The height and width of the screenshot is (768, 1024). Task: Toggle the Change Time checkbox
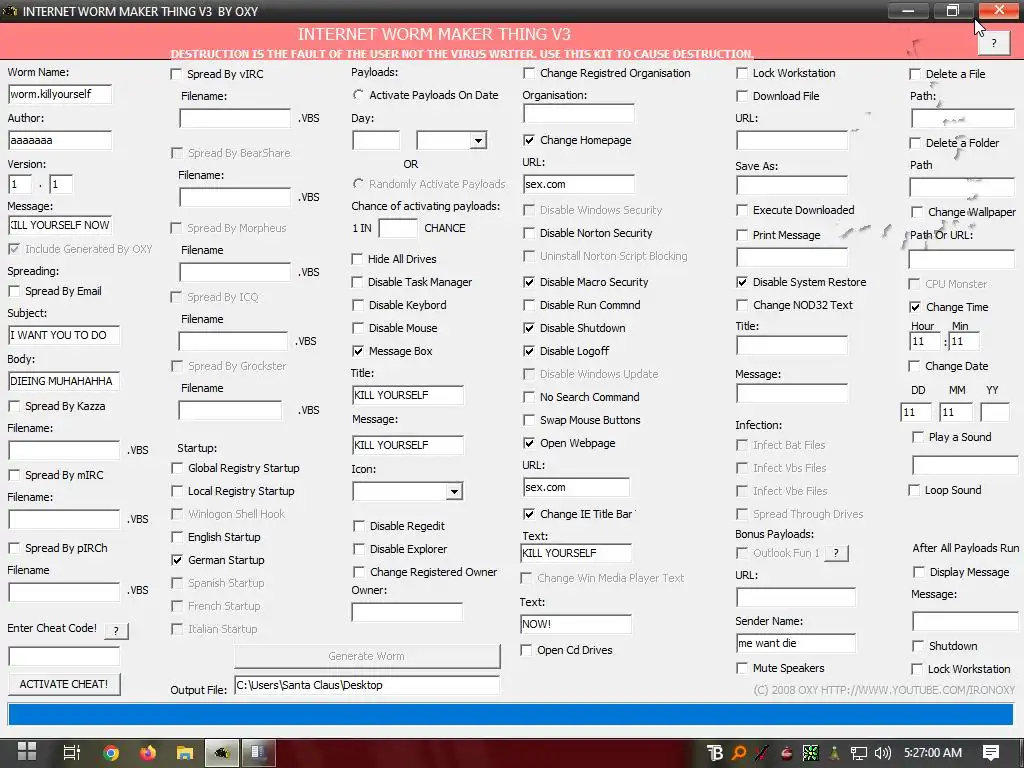(915, 307)
